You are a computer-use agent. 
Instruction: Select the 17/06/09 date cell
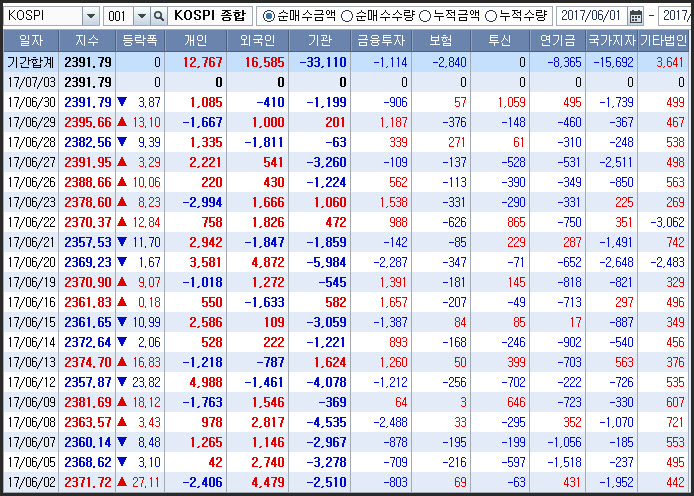pos(32,402)
